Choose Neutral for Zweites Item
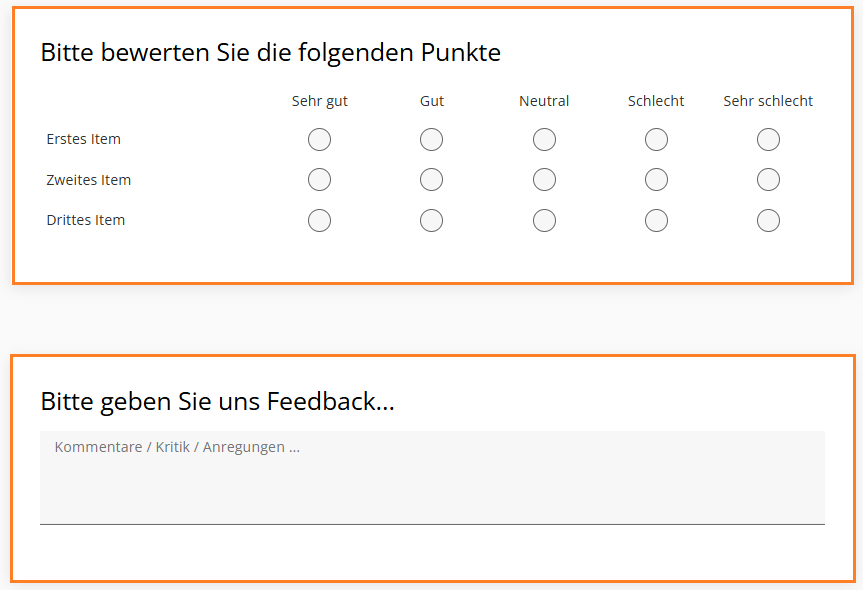The image size is (863, 590). [x=544, y=180]
